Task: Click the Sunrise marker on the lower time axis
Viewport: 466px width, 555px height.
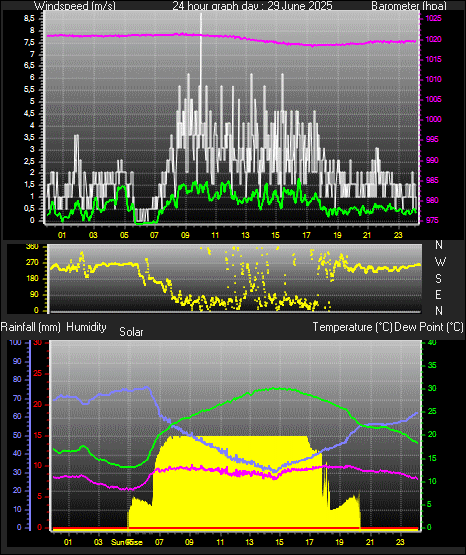Action: pyautogui.click(x=127, y=542)
